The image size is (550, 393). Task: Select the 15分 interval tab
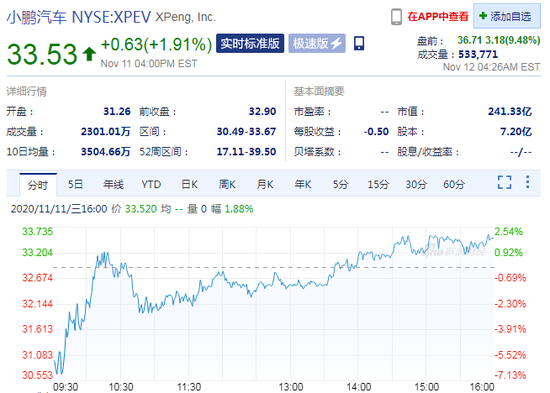point(378,184)
